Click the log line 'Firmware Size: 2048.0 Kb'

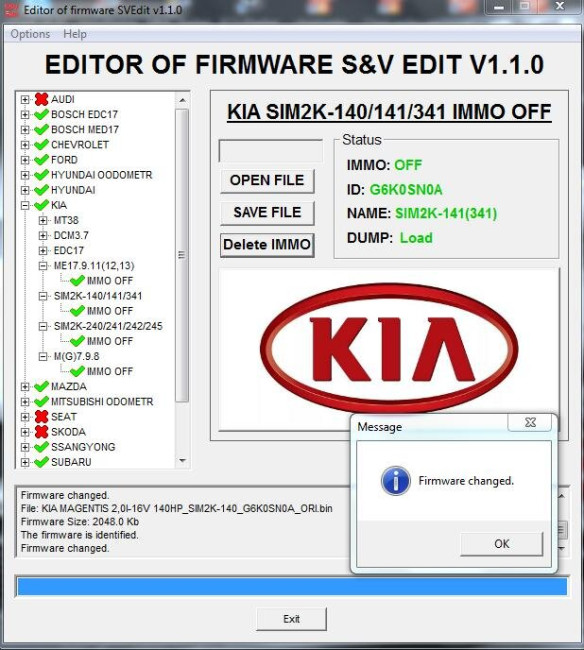pos(80,521)
